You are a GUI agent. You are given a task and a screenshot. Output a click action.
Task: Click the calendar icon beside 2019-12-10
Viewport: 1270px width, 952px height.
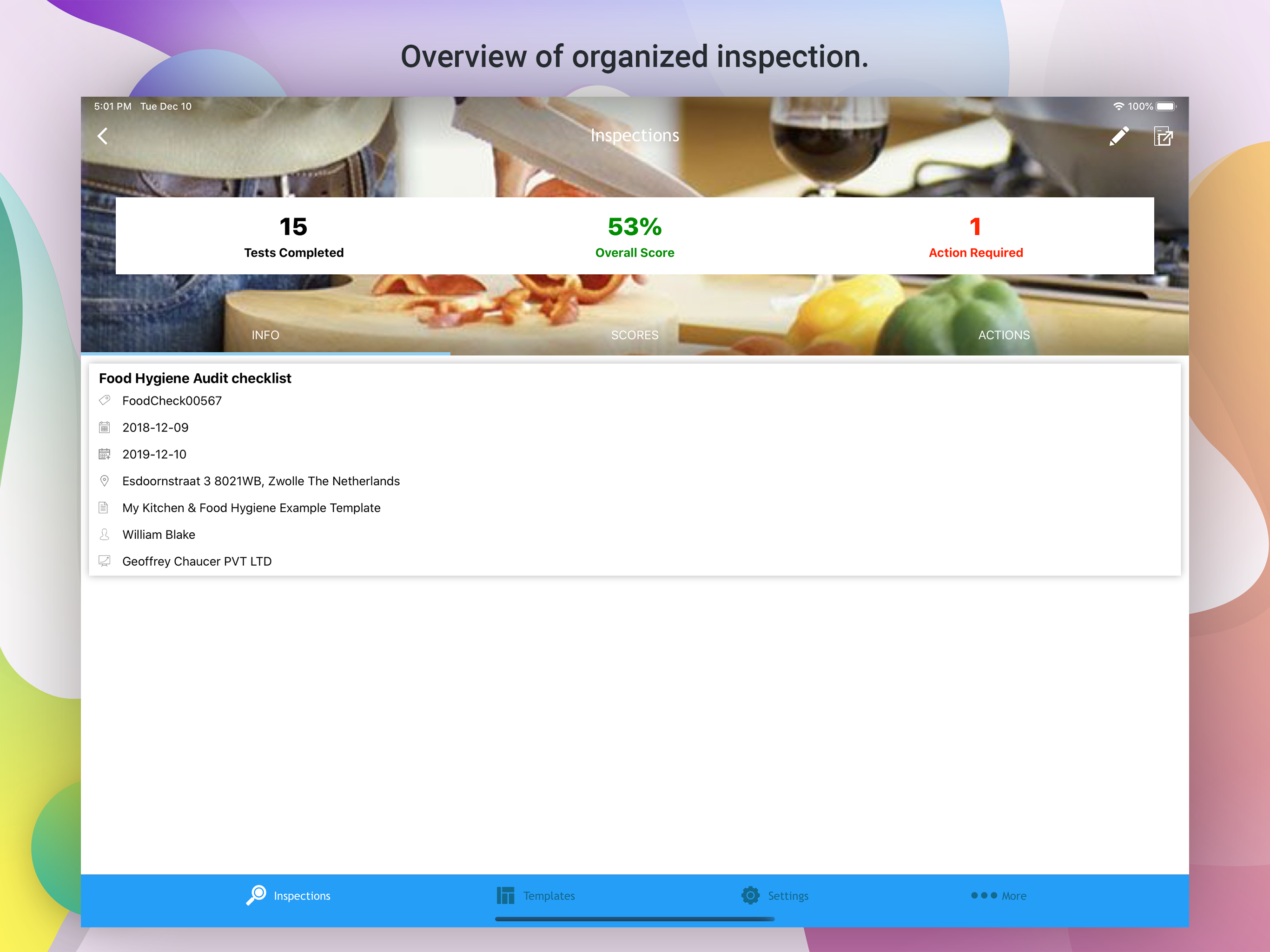coord(105,454)
